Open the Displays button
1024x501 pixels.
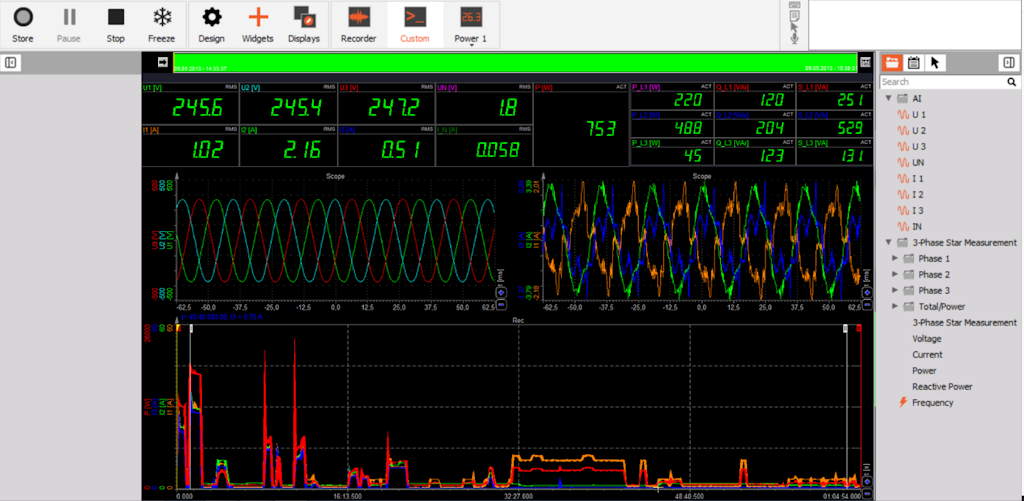(304, 25)
